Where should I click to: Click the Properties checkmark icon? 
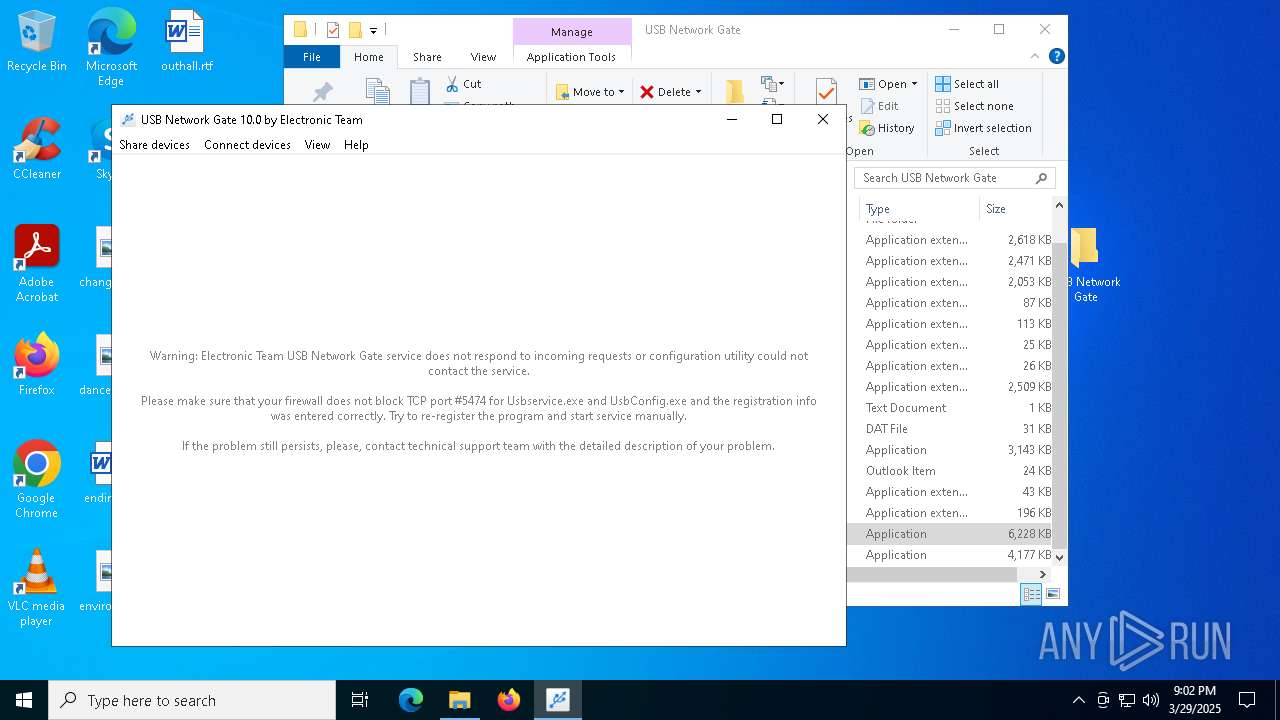pyautogui.click(x=826, y=91)
